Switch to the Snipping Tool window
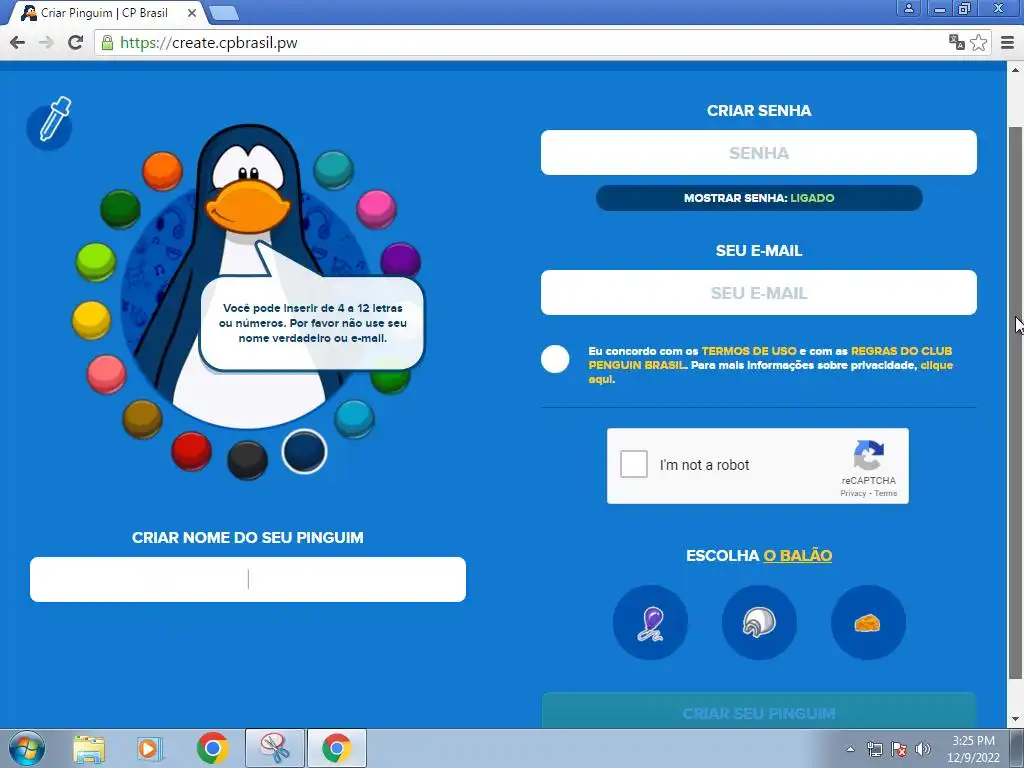 click(275, 748)
